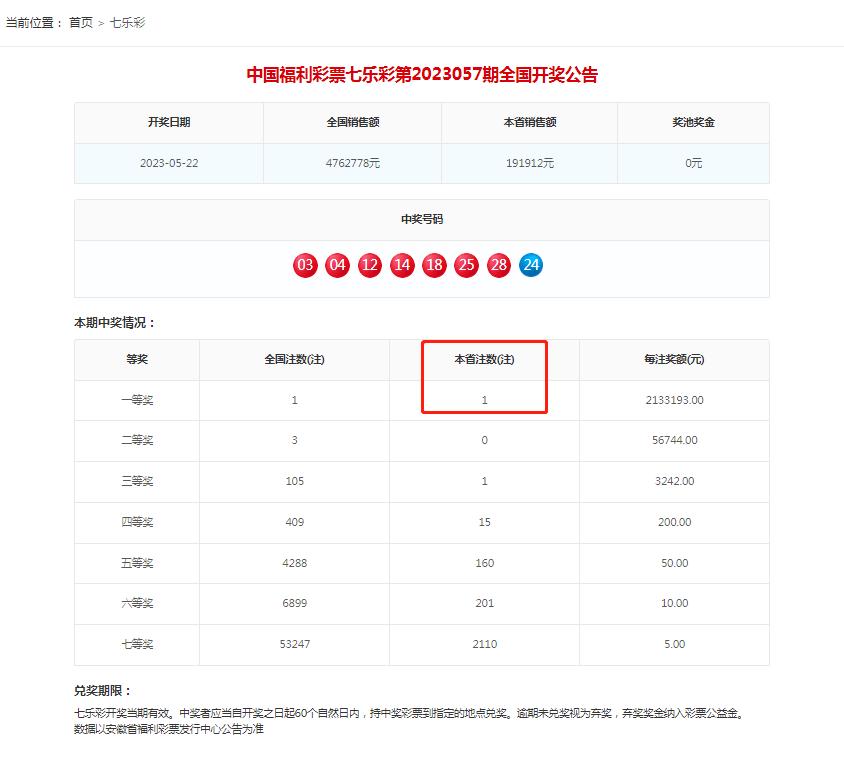Click the red ball numbered 28
This screenshot has width=844, height=771.
[498, 265]
